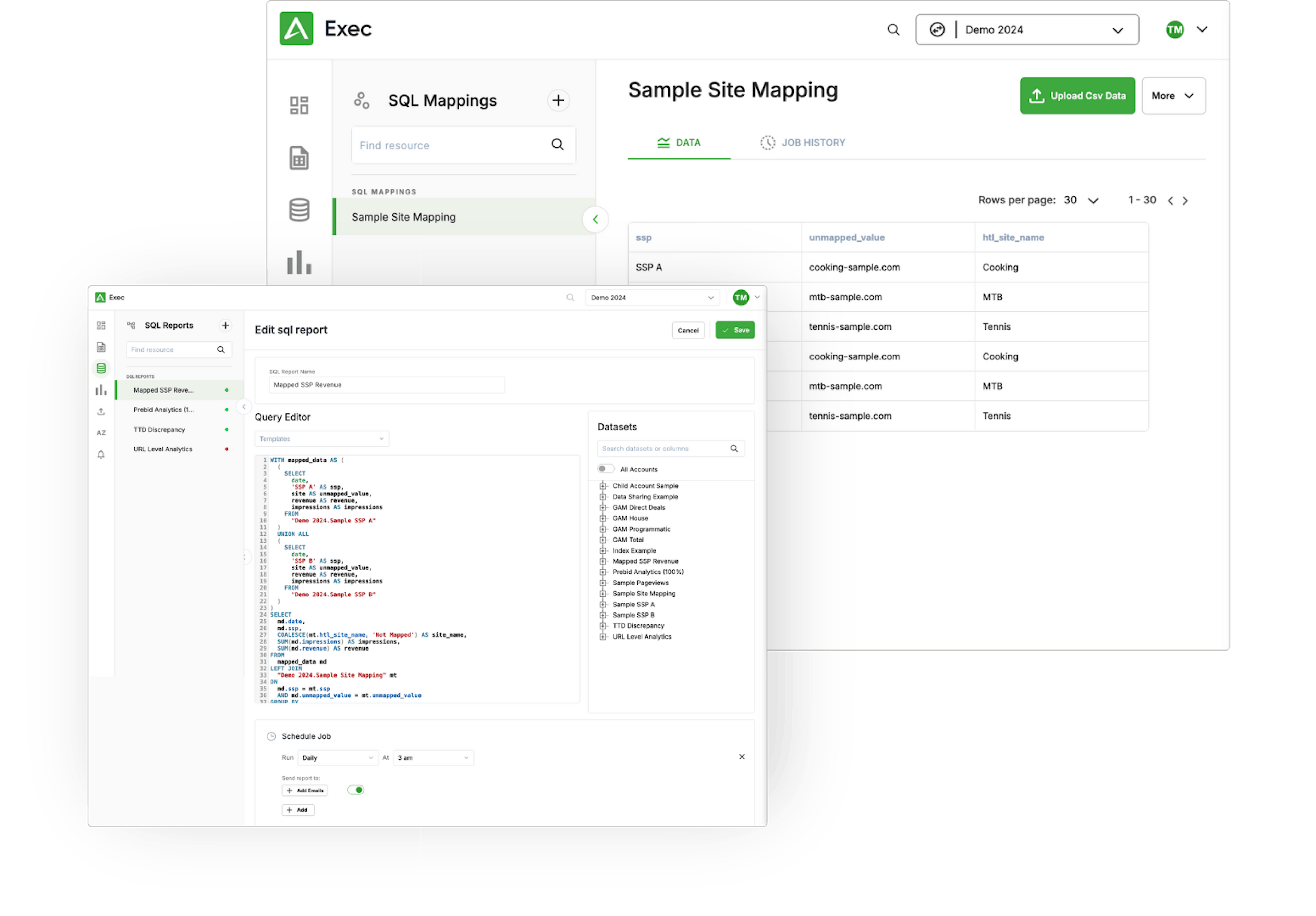
Task: Open the Rows per page dropdown
Action: point(1081,200)
